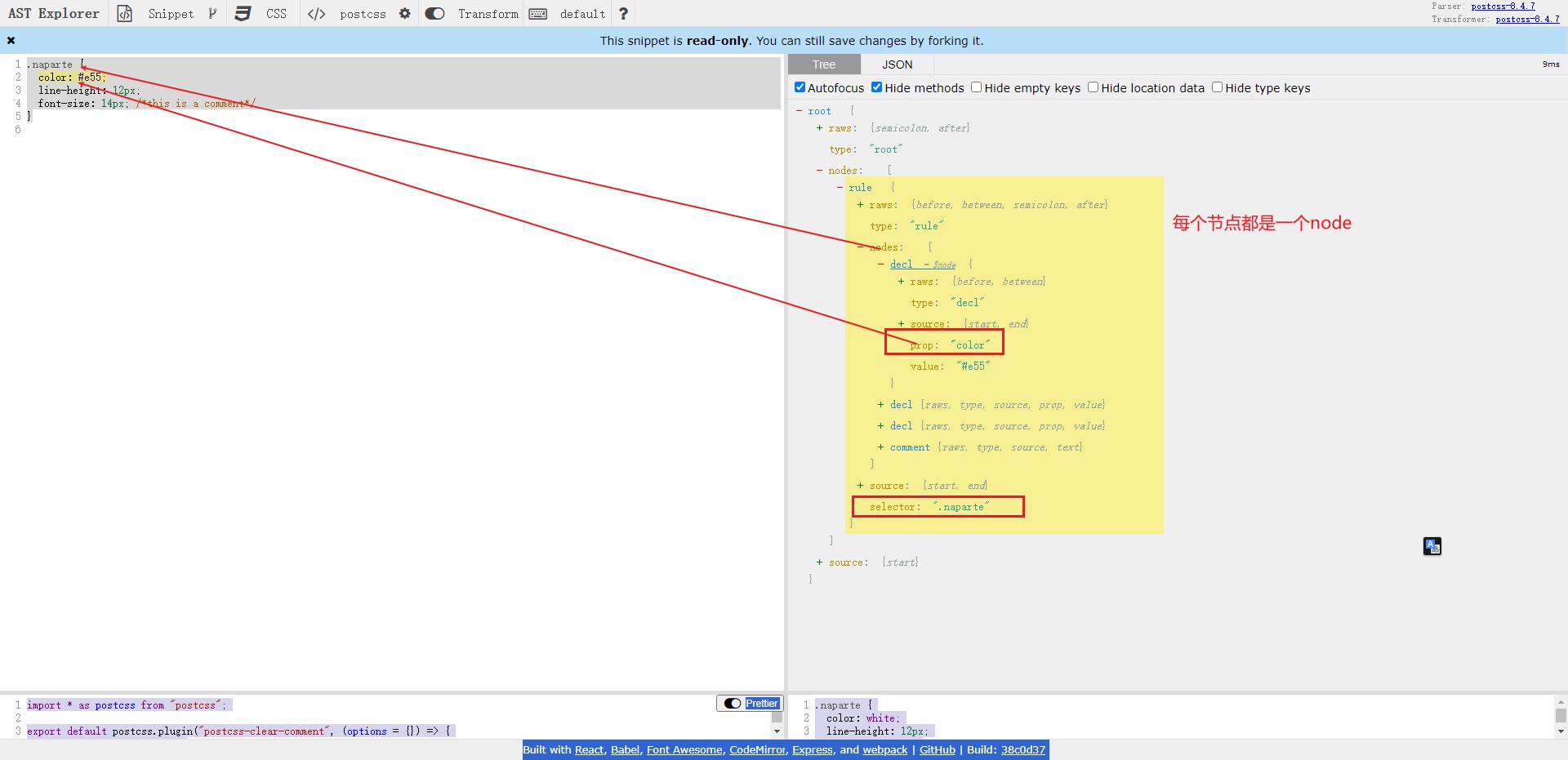Click the selector: ".naparte" entry
This screenshot has height=760, width=1568.
929,507
